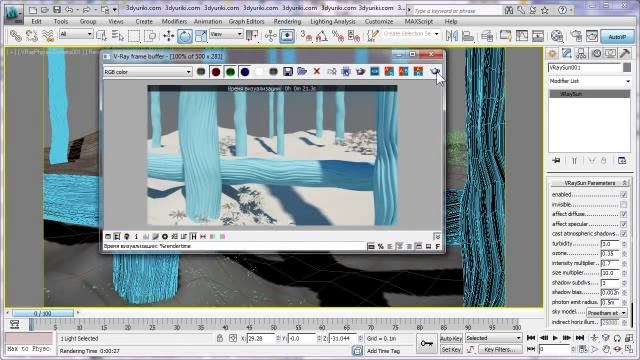640x360 pixels.
Task: Toggle the Percent Snap button
Action: (x=338, y=36)
